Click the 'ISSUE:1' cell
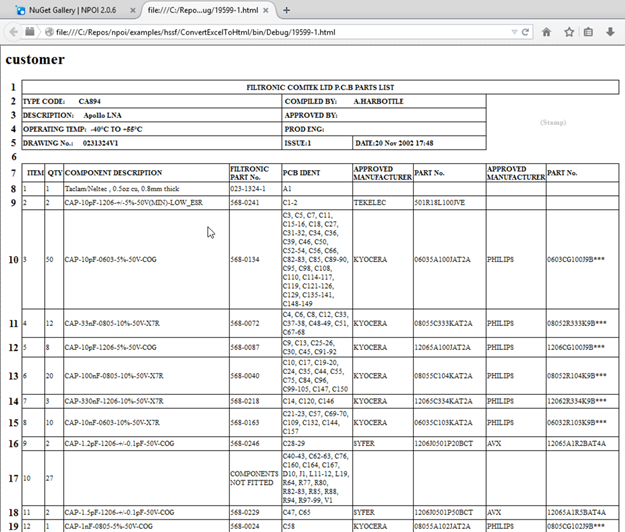This screenshot has height=532, width=625. coord(317,143)
